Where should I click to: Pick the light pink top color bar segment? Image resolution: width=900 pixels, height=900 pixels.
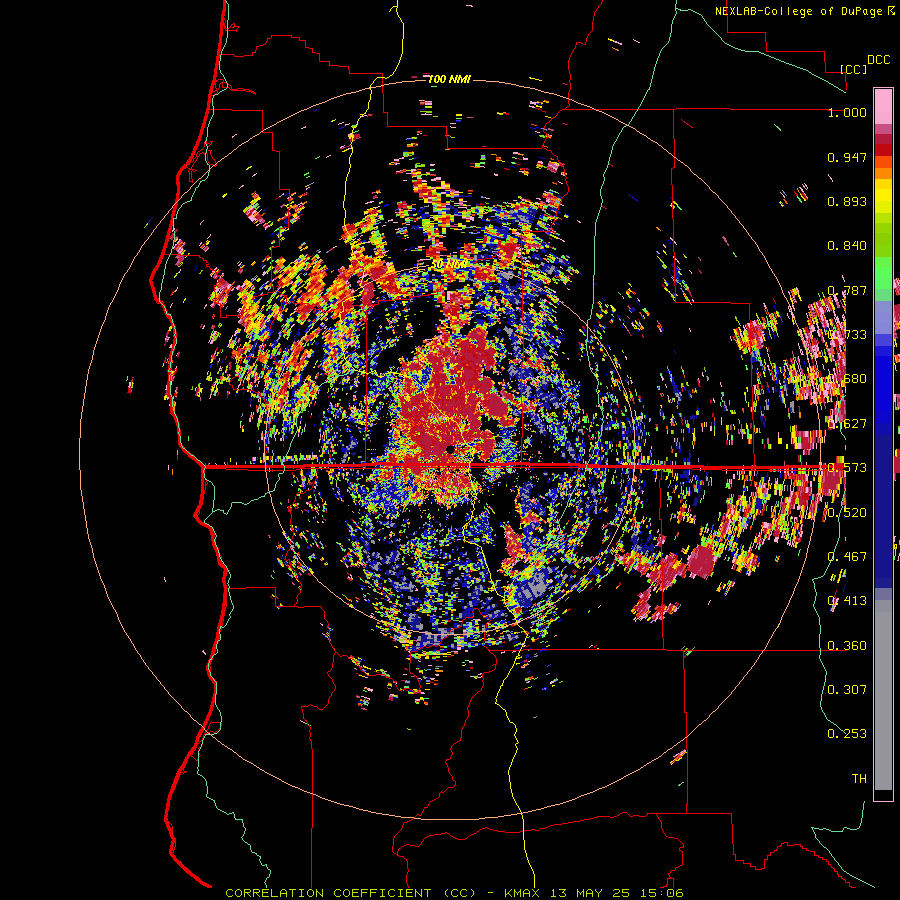coord(883,106)
